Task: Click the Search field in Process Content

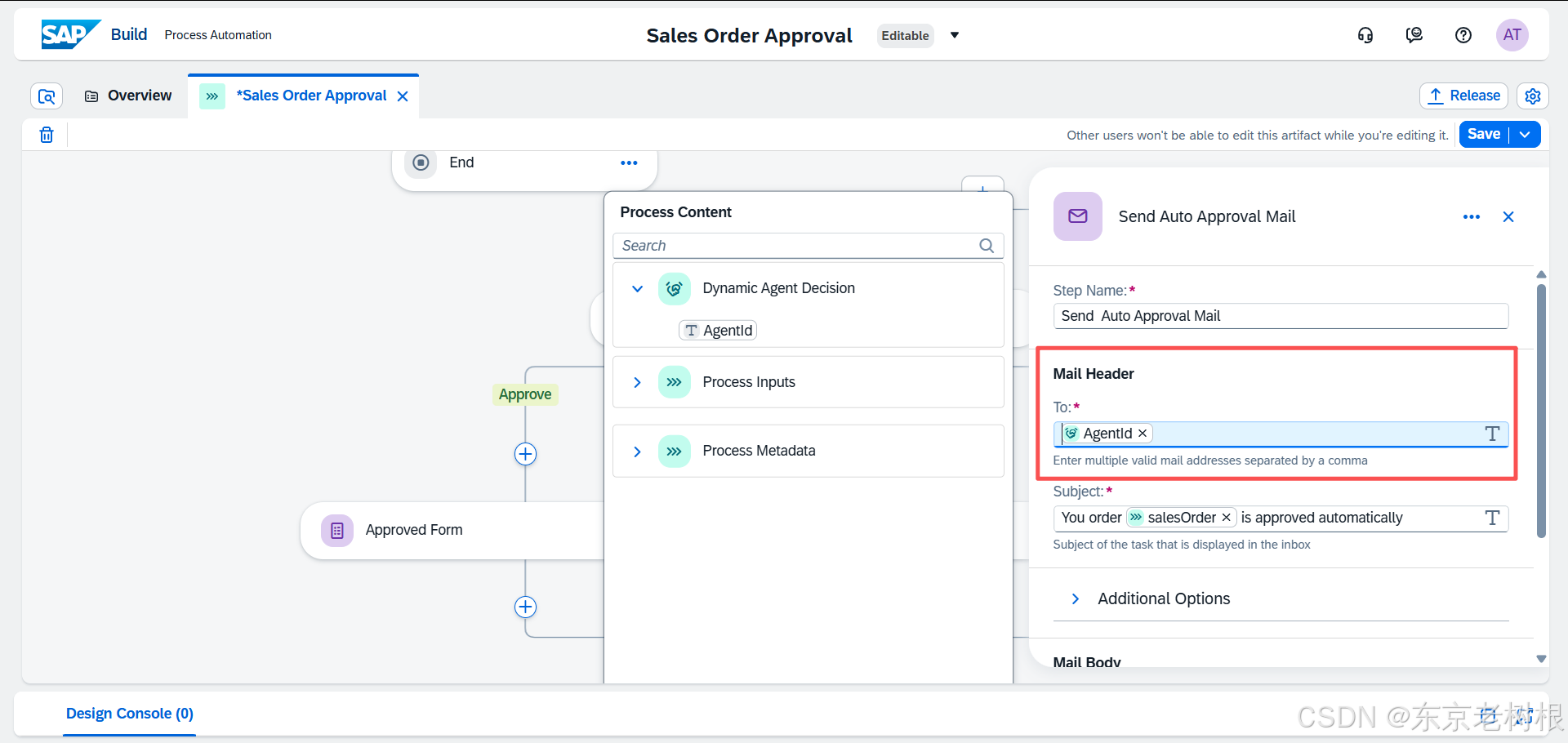Action: click(808, 246)
